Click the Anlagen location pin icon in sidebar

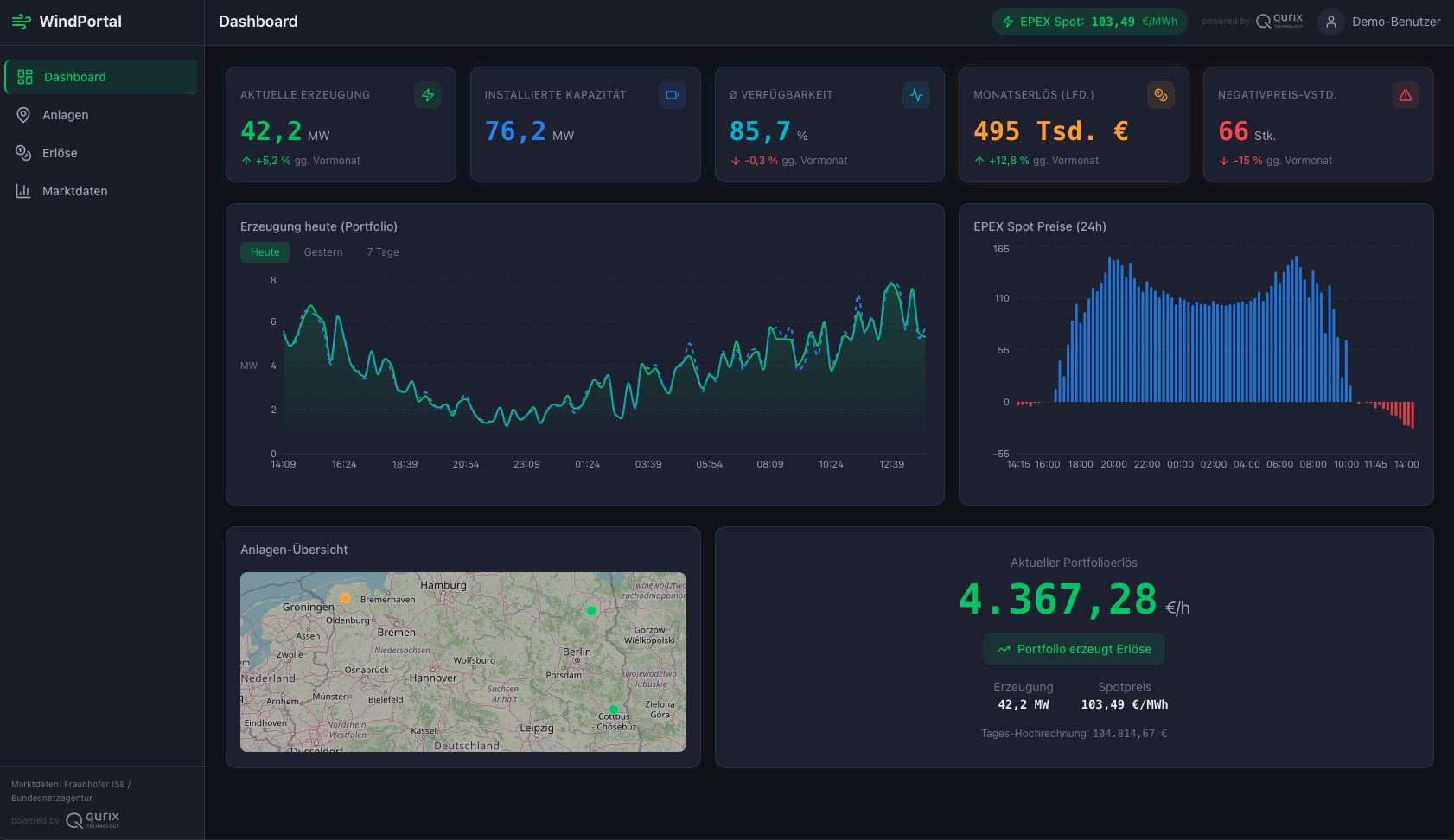point(23,114)
